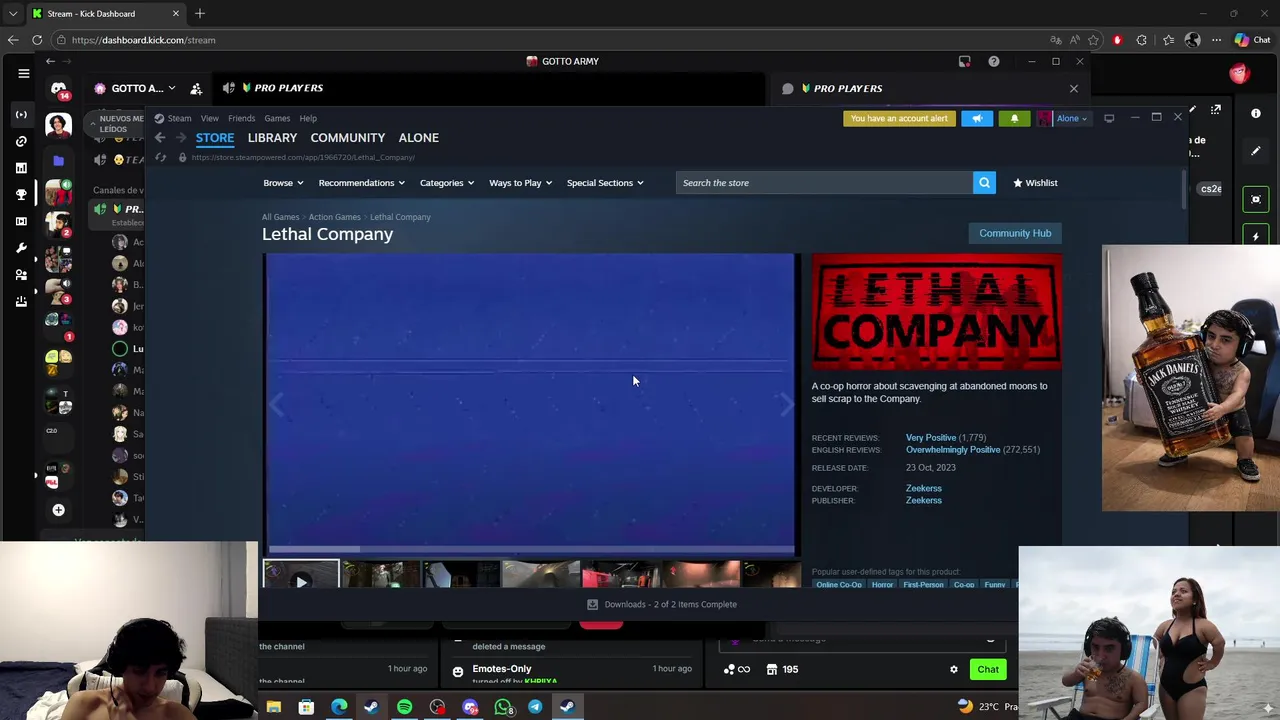
Task: Switch to Steam LIBRARY tab
Action: coord(272,138)
